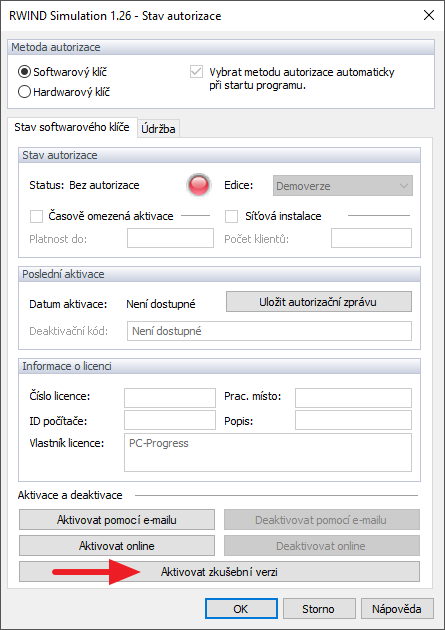Toggle Vybrat metodu autorizace automaticky checkbox
Viewport: 445px width, 630px height.
click(x=196, y=72)
